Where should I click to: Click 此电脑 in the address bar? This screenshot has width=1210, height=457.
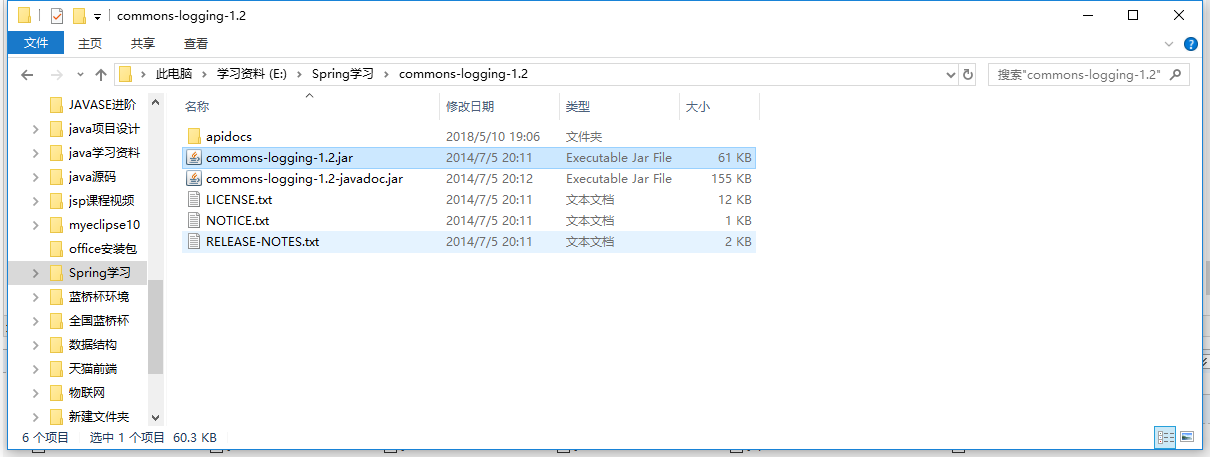[174, 74]
